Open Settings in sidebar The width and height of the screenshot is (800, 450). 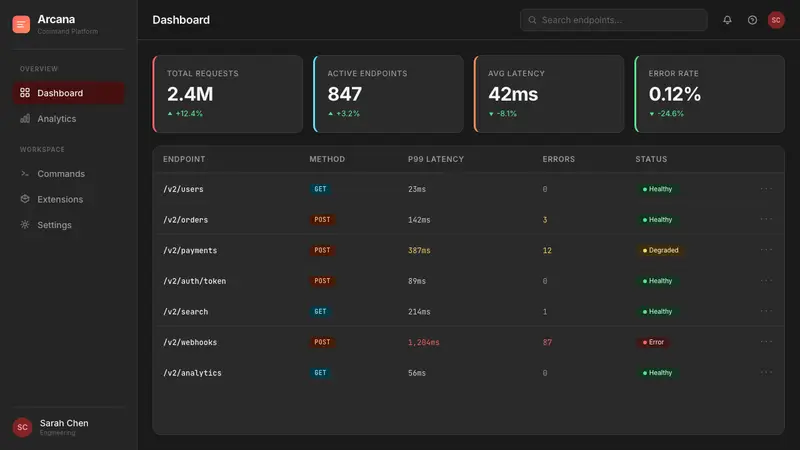click(x=68, y=224)
